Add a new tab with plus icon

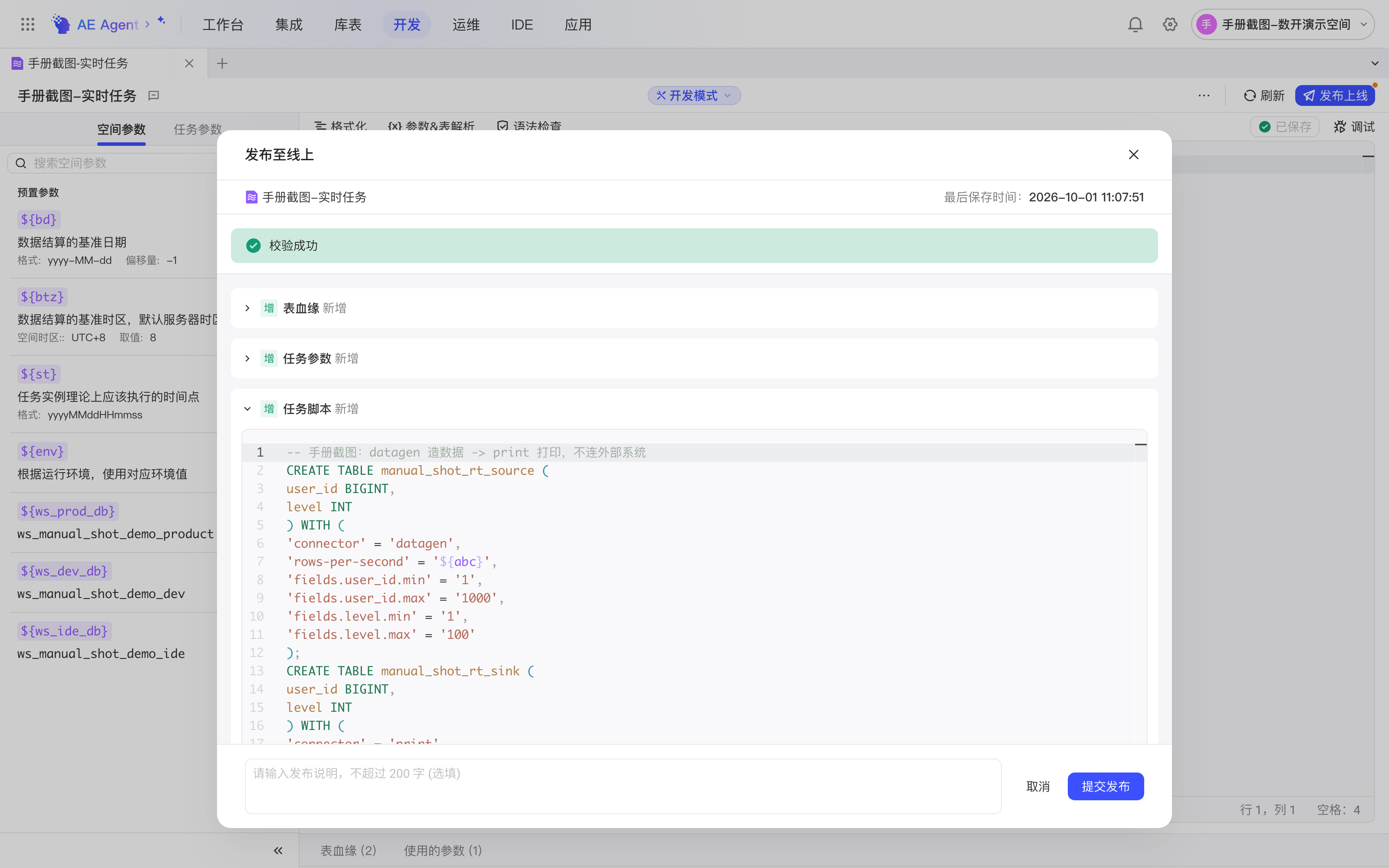222,63
